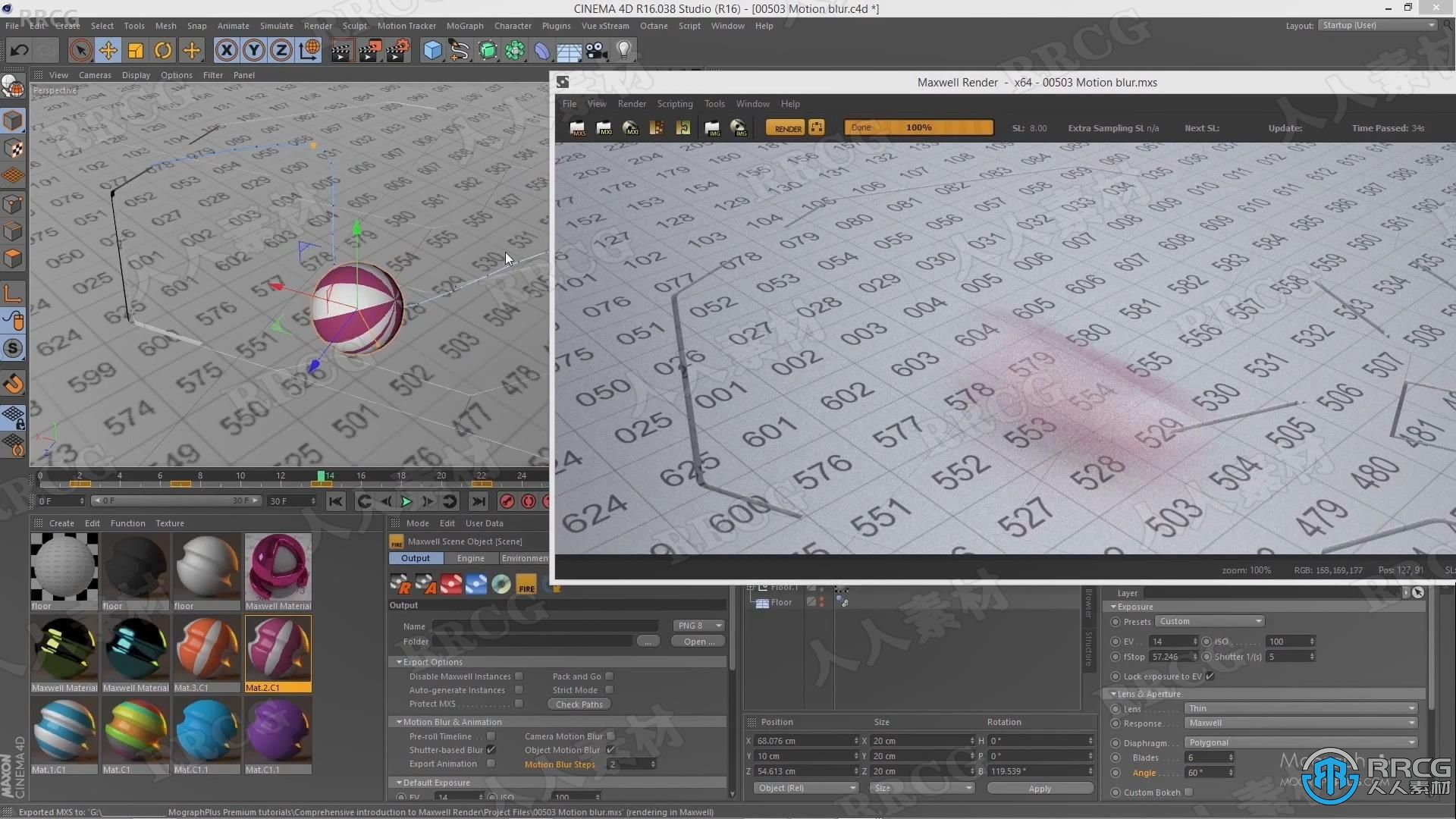Click the Check Paths button

coord(579,703)
